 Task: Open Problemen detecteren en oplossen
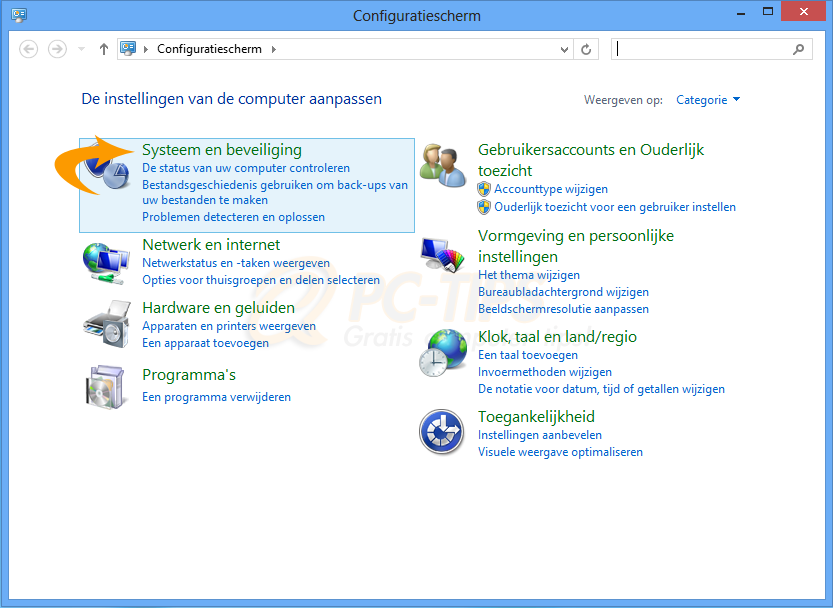233,217
